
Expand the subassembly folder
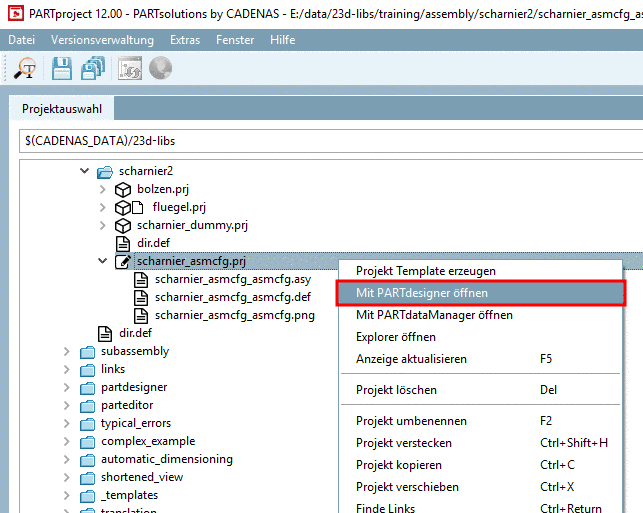pos(66,351)
